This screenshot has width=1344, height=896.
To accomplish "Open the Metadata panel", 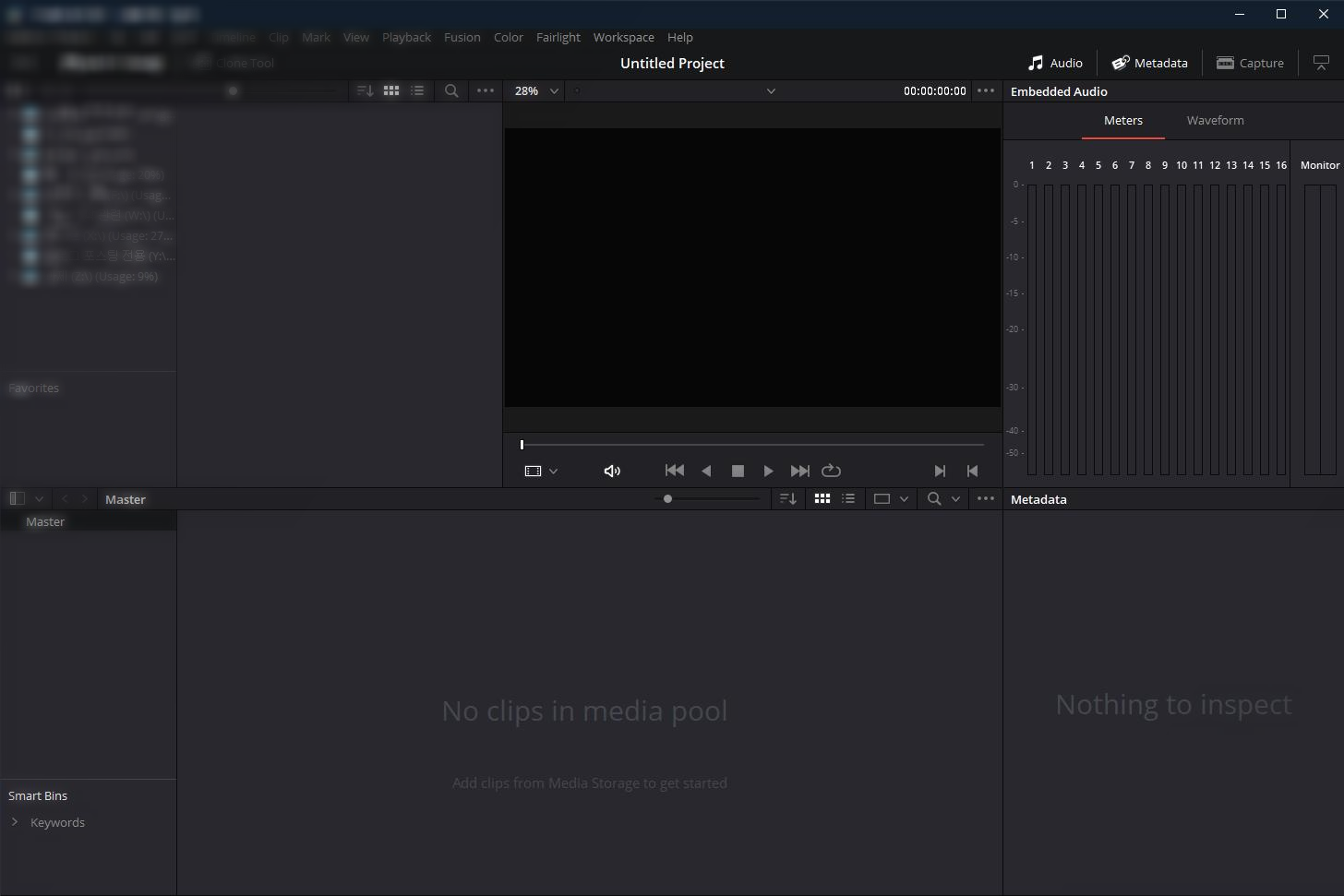I will pos(1149,63).
